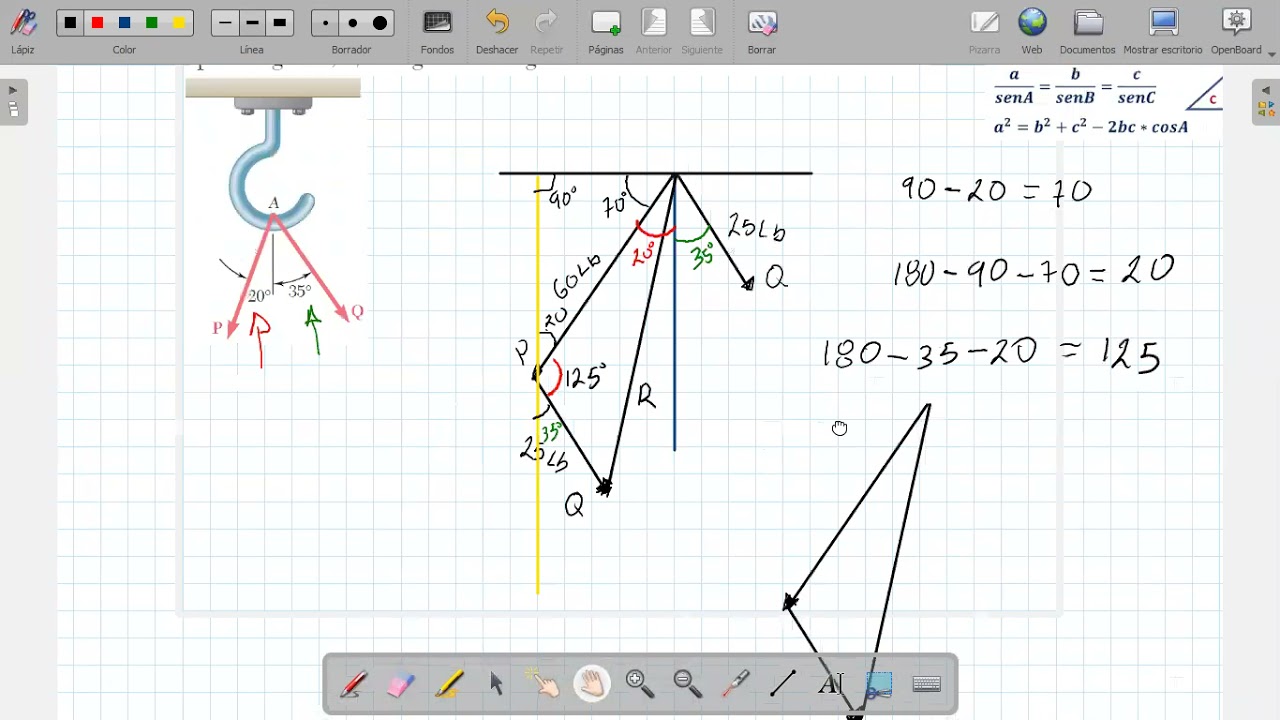Click the Línea label under line widths
Image resolution: width=1280 pixels, height=720 pixels.
pyautogui.click(x=252, y=50)
